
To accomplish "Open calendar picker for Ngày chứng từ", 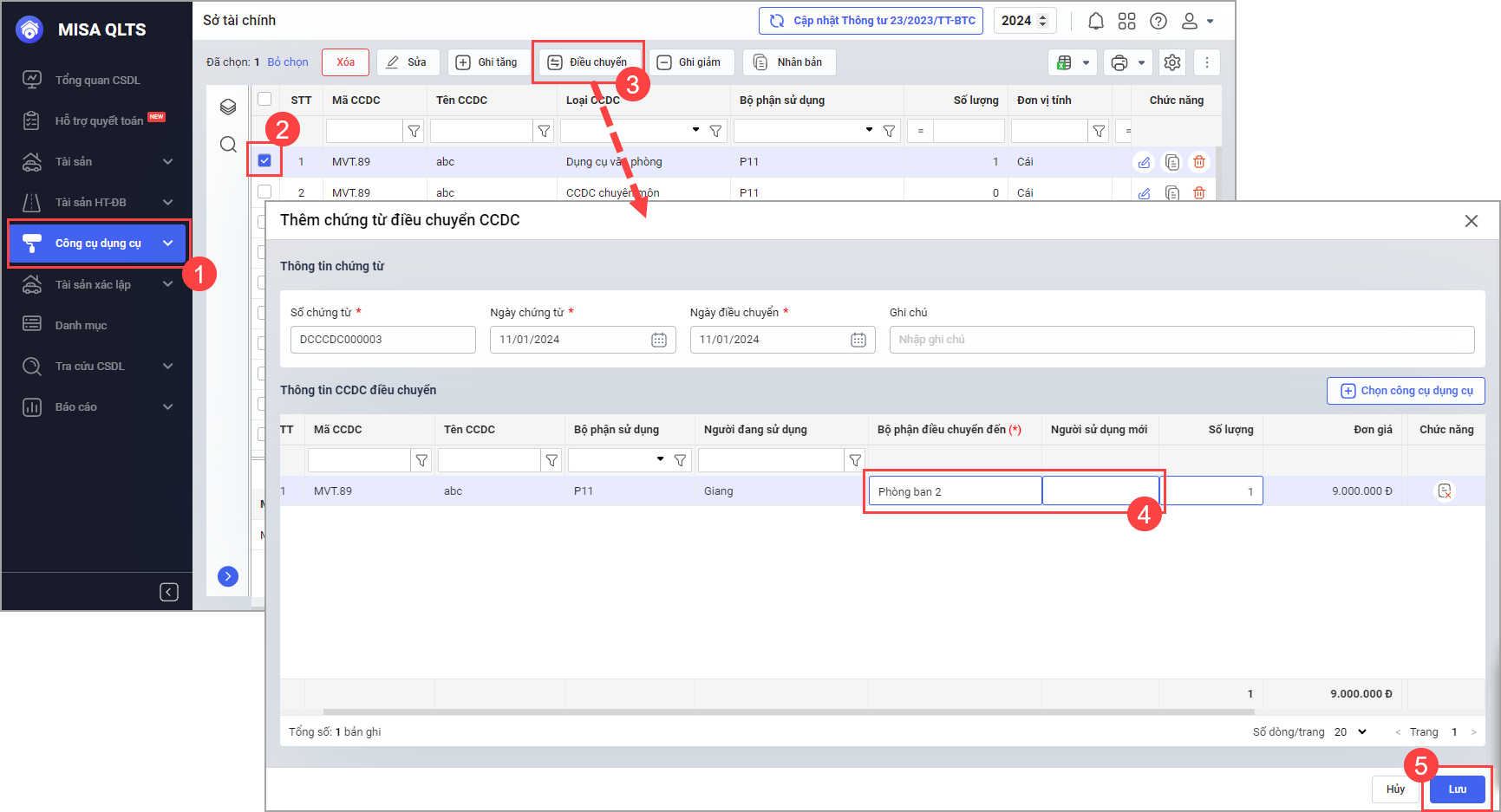I will [x=659, y=340].
